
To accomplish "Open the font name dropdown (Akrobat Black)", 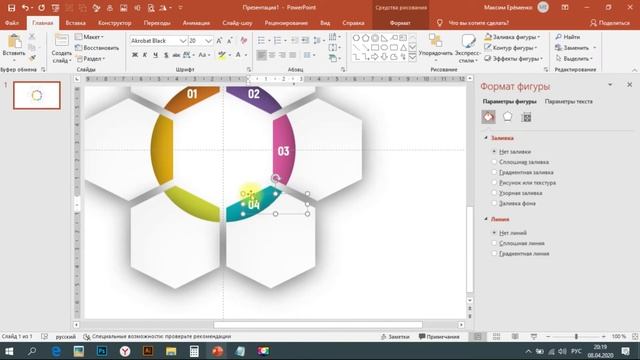I will [182, 40].
